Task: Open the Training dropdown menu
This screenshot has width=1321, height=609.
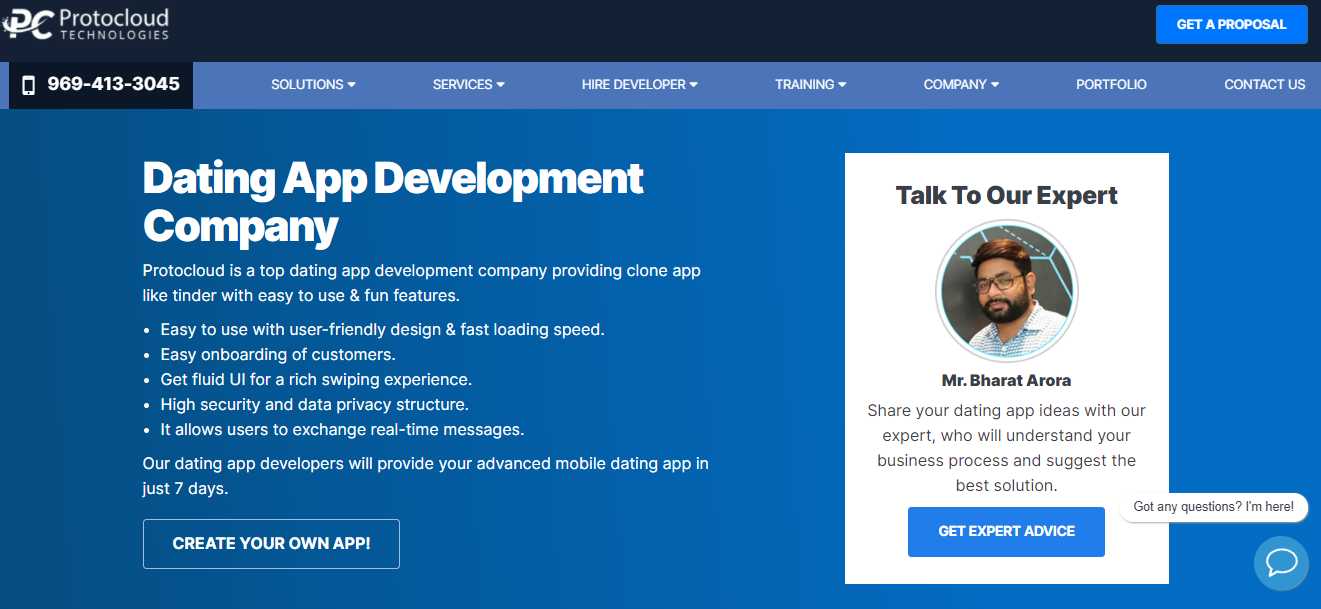Action: 810,85
